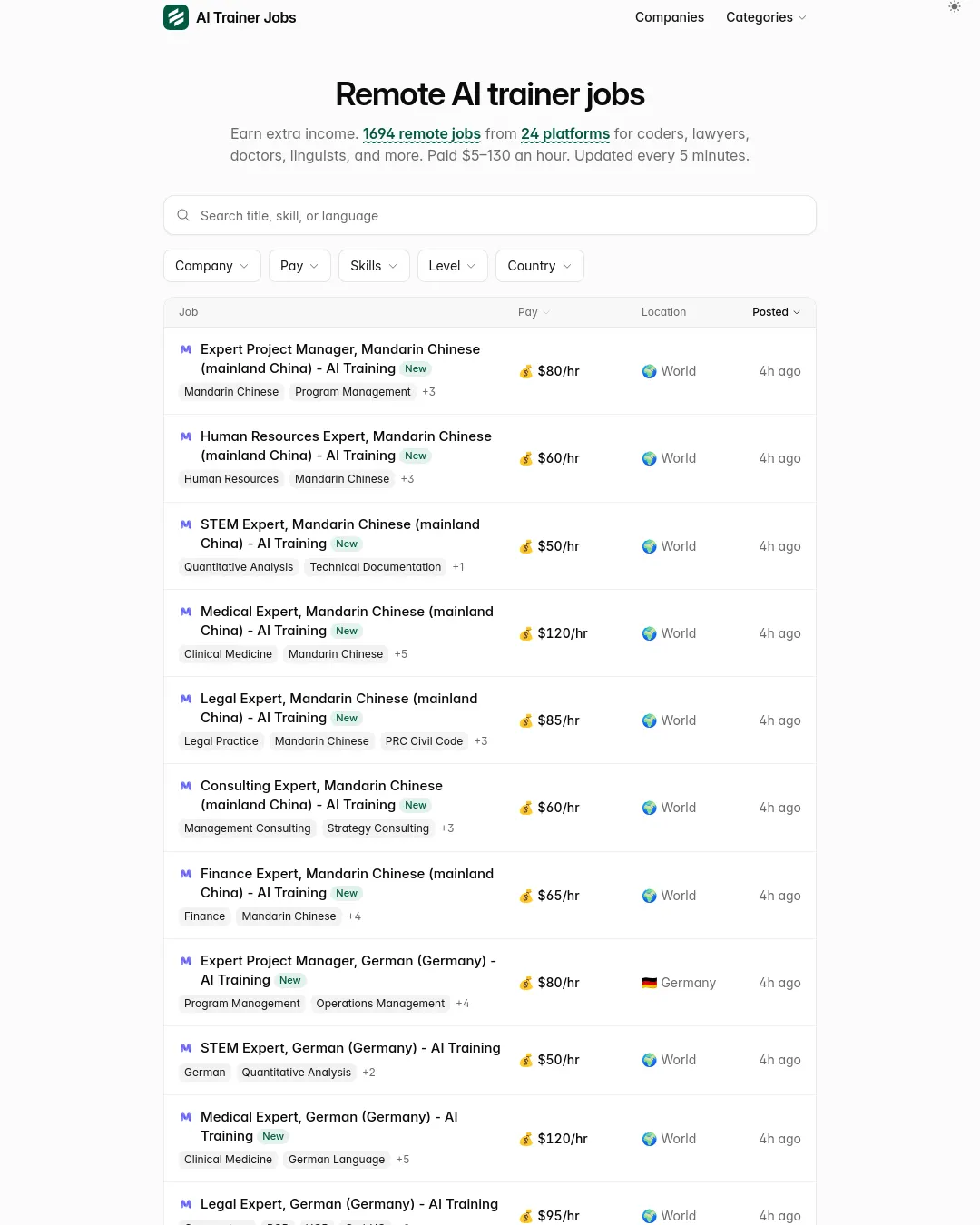Click the Technical Documentation skill tag
Viewport: 980px width, 1225px height.
376,567
